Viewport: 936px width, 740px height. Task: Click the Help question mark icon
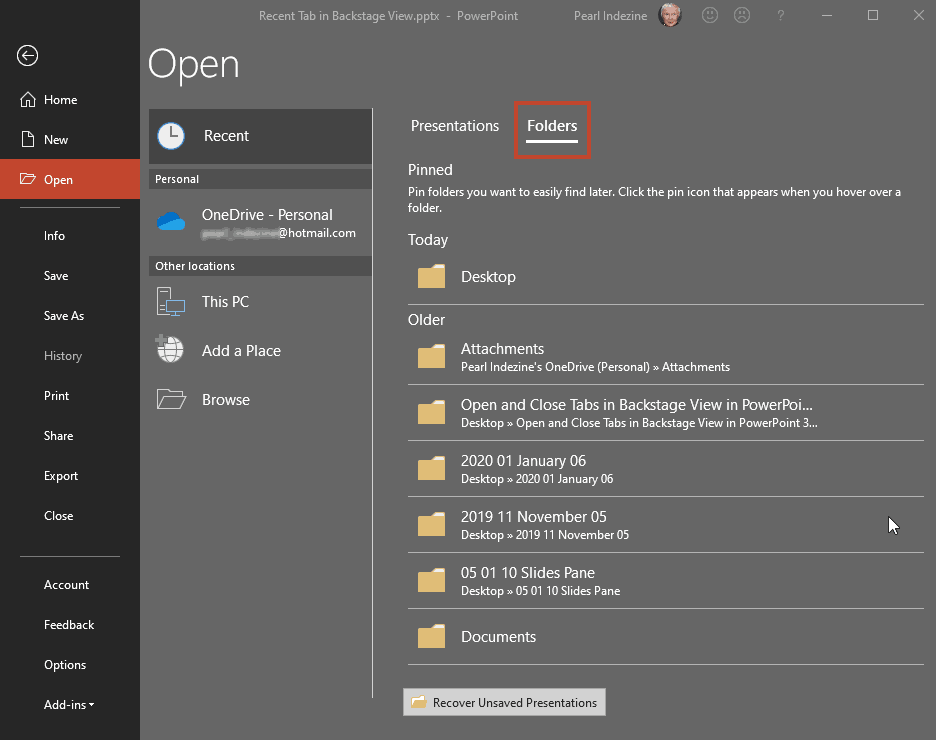click(779, 15)
